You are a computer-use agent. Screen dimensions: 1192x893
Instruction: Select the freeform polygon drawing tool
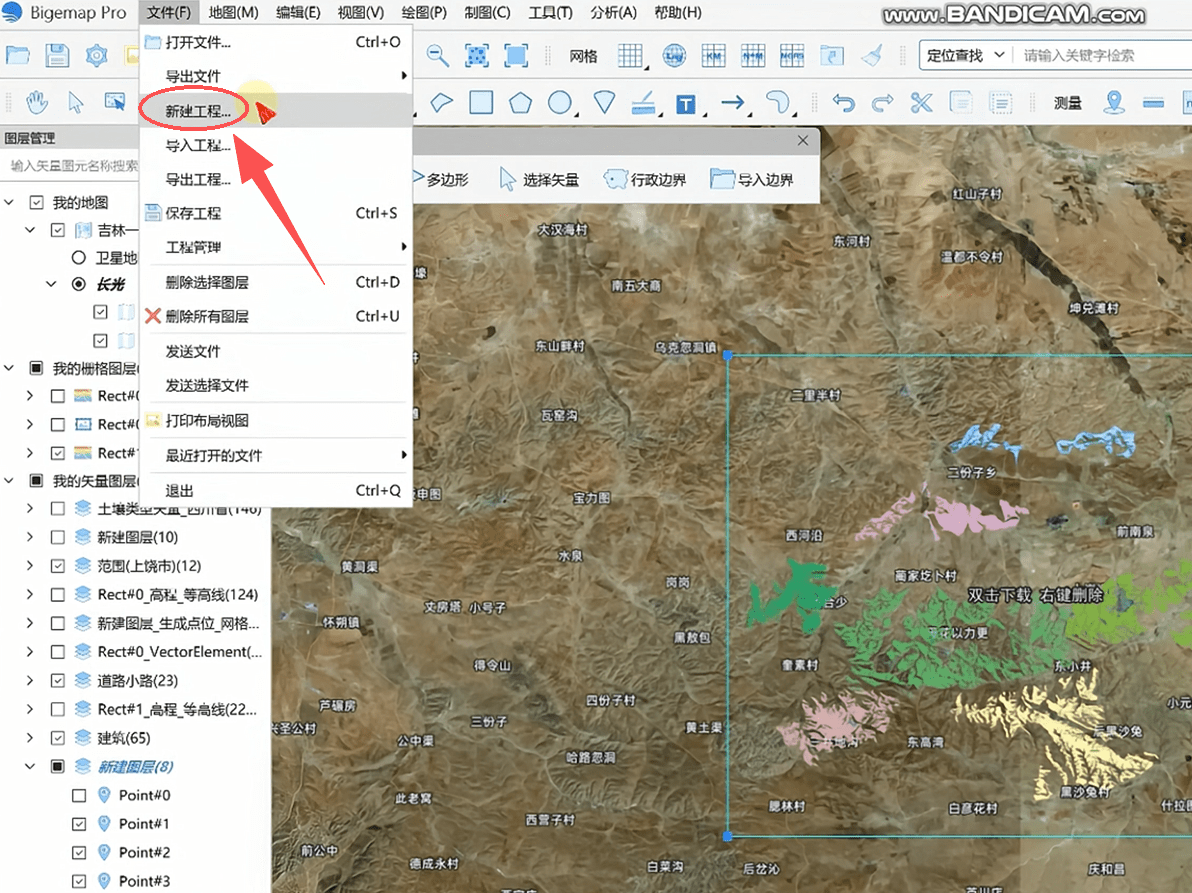[442, 102]
